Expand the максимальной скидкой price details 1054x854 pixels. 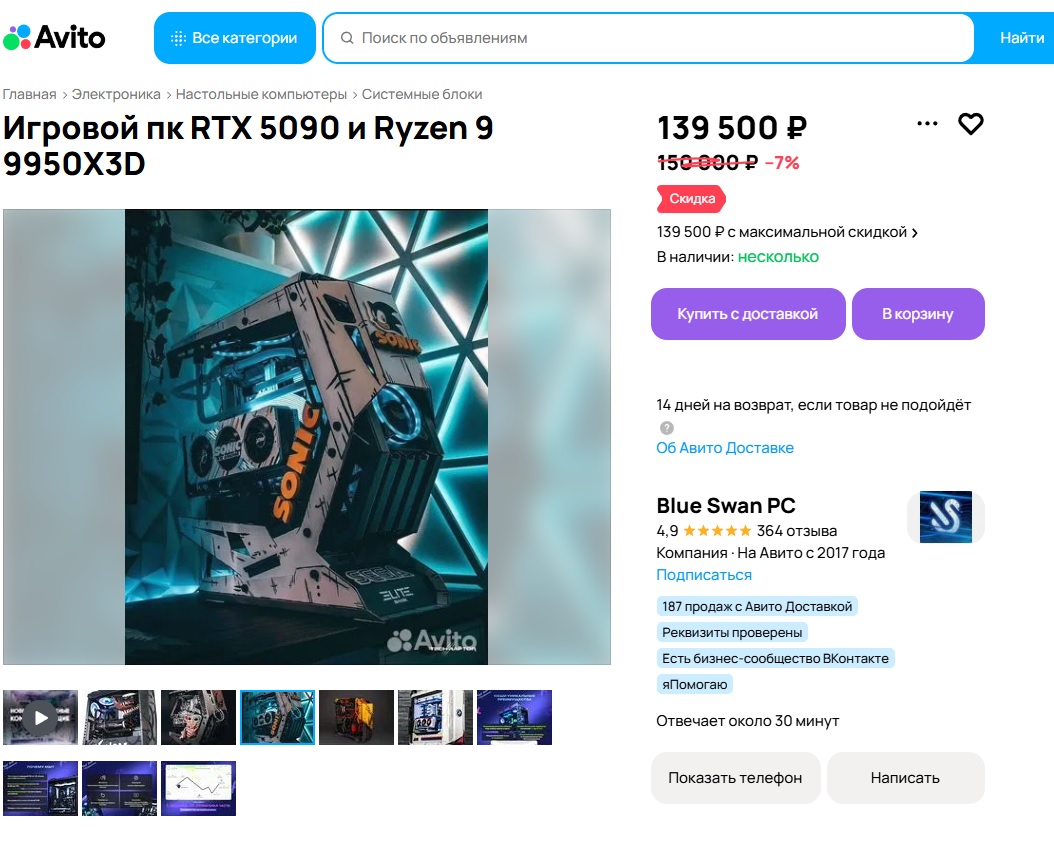[787, 232]
